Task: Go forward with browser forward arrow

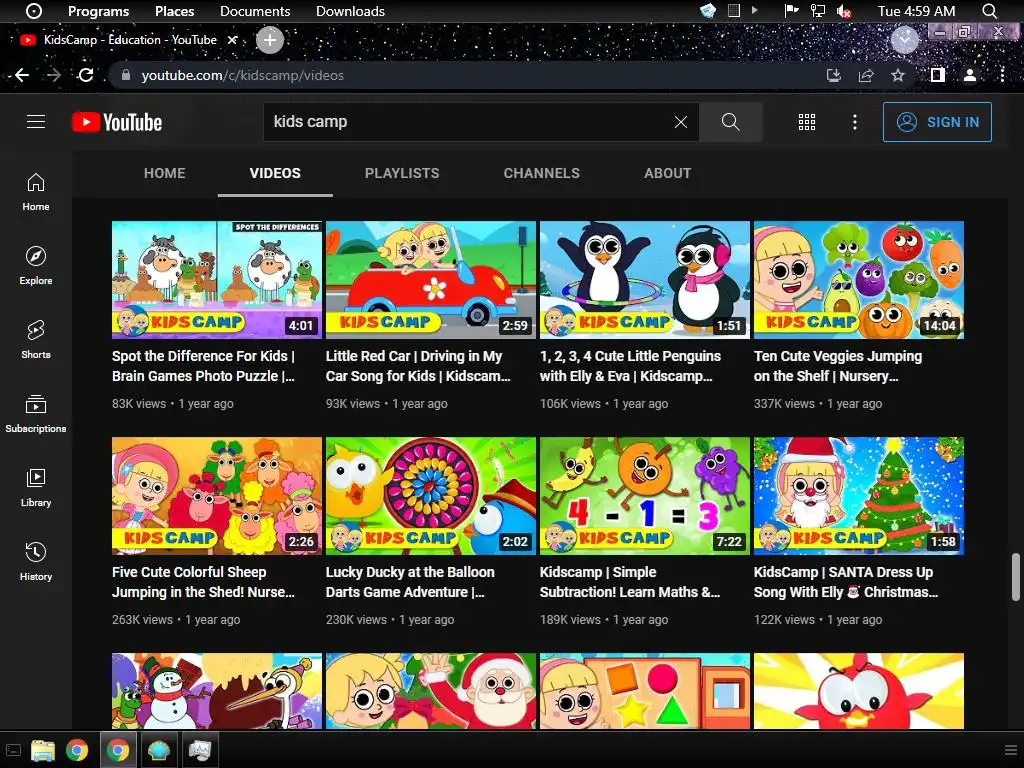Action: [x=54, y=75]
